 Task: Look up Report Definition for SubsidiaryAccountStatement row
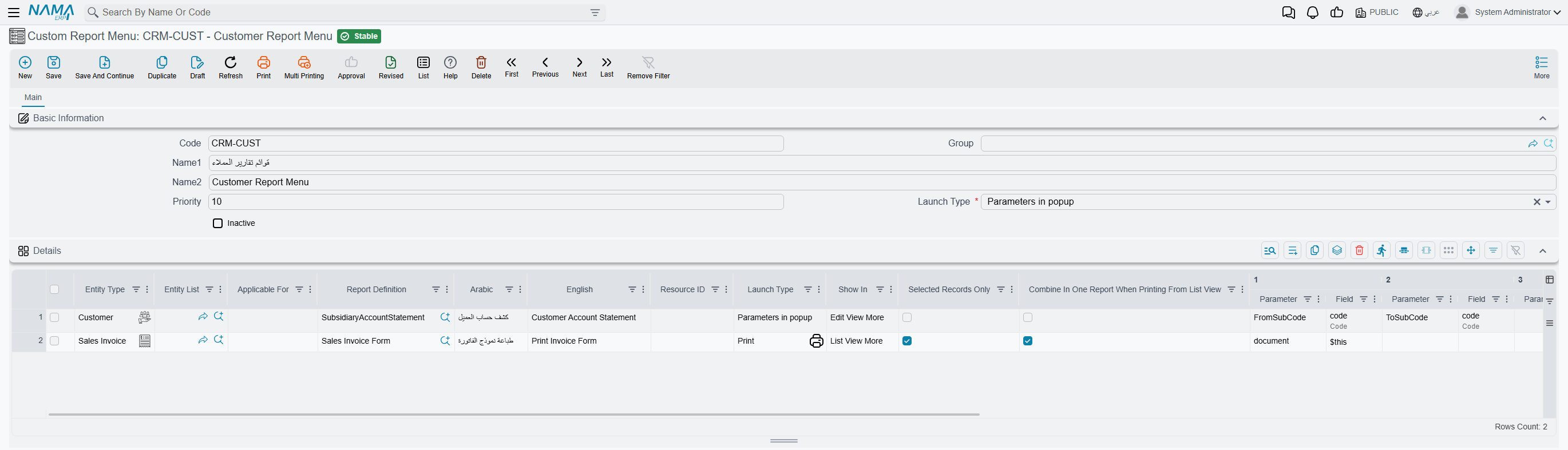[x=445, y=317]
